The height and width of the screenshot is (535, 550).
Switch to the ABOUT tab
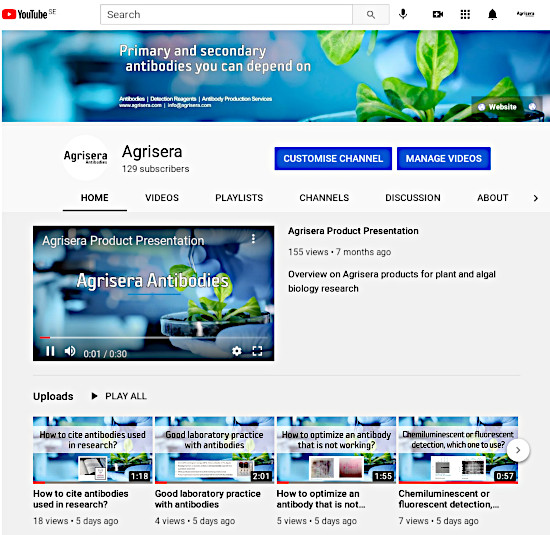492,198
